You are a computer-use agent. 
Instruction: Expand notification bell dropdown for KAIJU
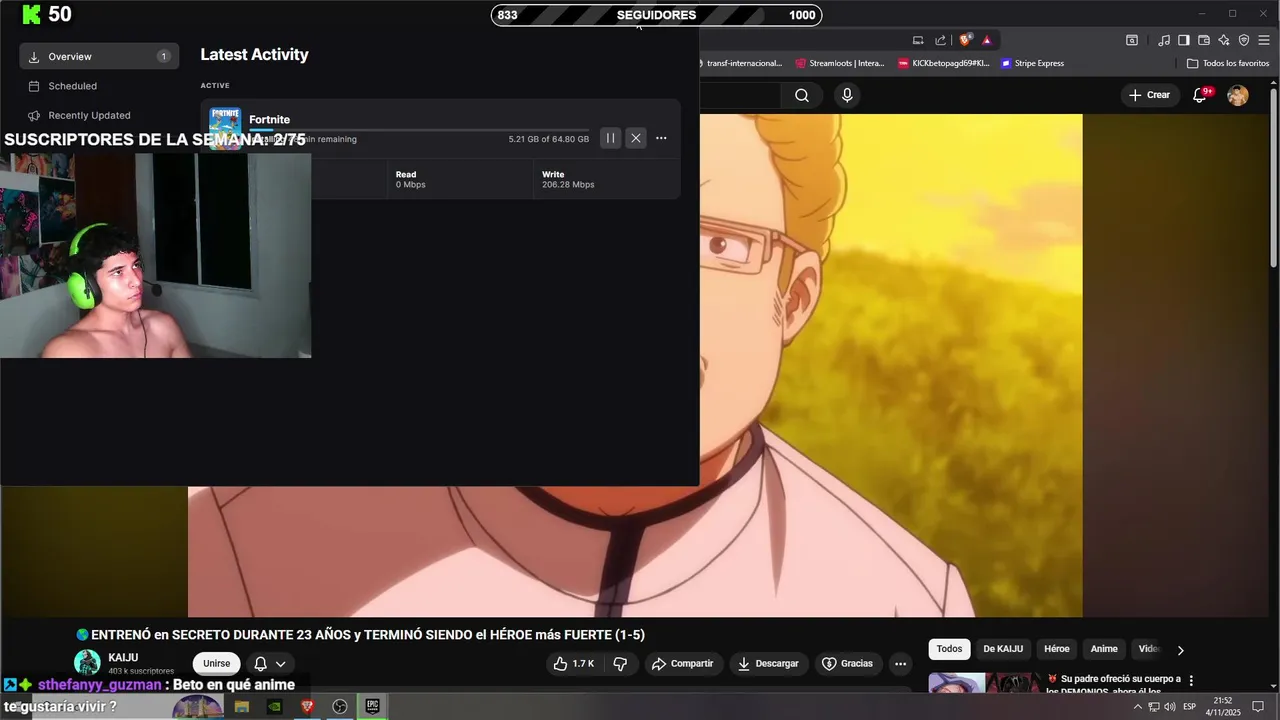point(270,663)
